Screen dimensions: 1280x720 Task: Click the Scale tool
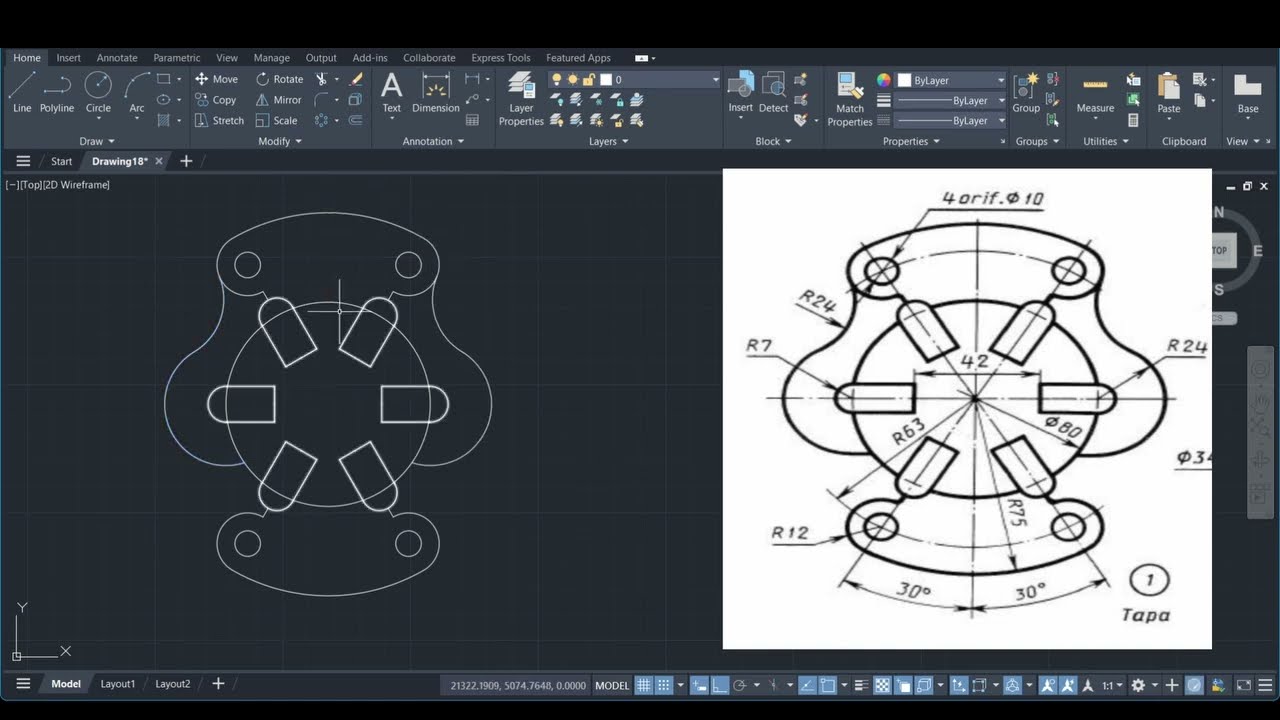(x=276, y=120)
